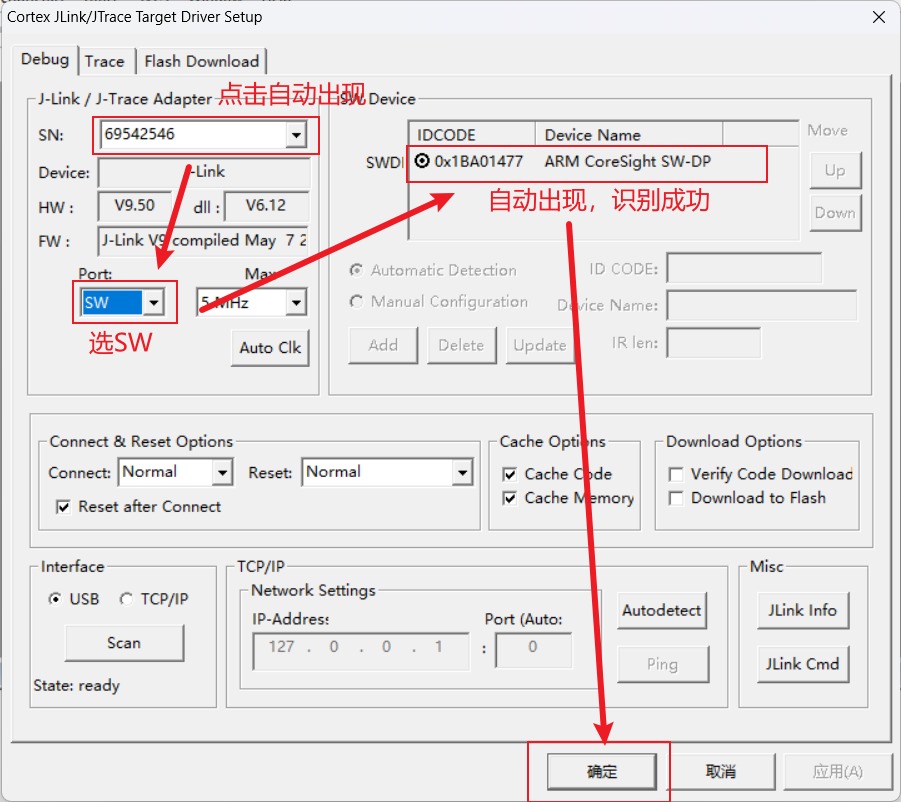Image resolution: width=901 pixels, height=802 pixels.
Task: Select the USB interface radio button
Action: coord(55,599)
